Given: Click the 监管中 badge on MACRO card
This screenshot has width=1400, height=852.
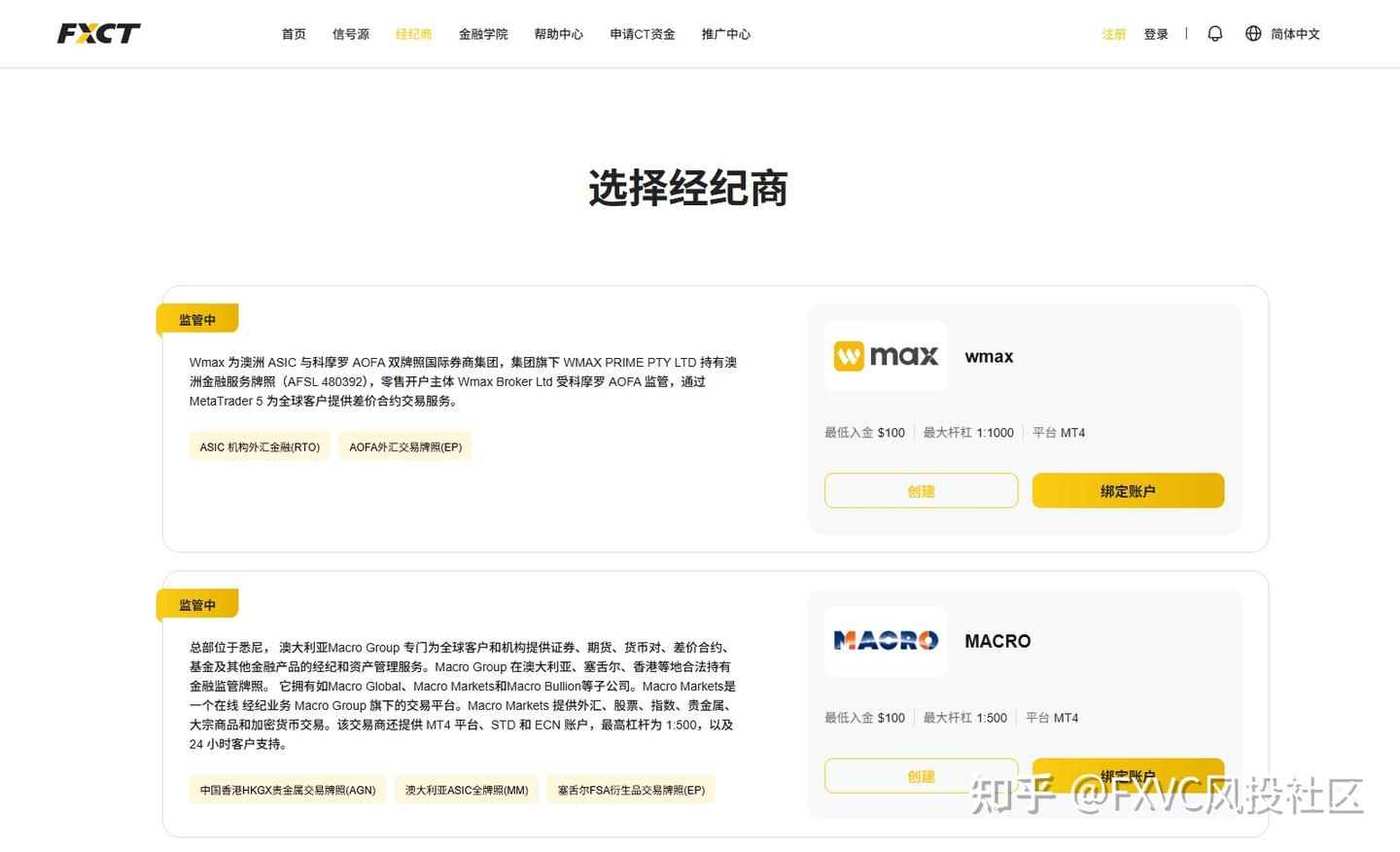Looking at the screenshot, I should [x=197, y=604].
